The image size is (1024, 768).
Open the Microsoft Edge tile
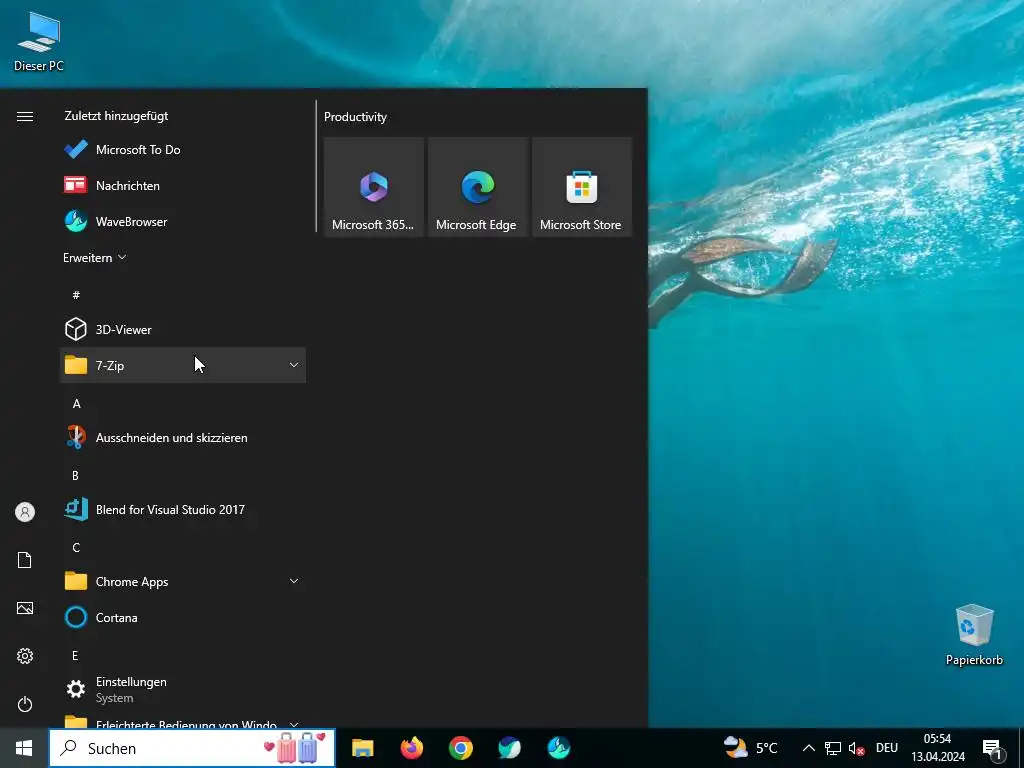tap(477, 187)
